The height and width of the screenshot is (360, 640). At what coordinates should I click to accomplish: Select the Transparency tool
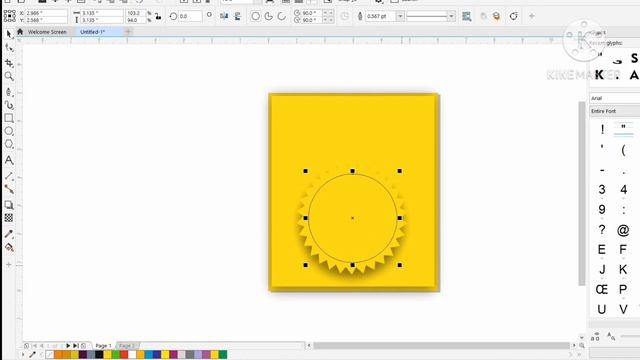(x=9, y=218)
